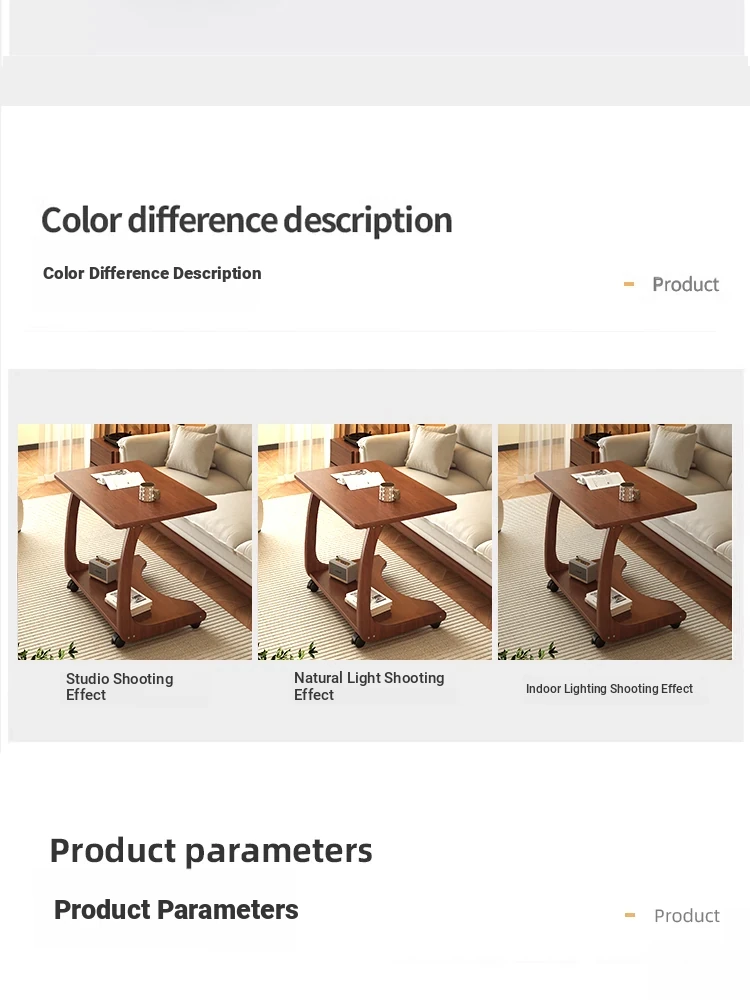Click the large 'Color difference description' heading
This screenshot has height=1000, width=750.
[247, 220]
